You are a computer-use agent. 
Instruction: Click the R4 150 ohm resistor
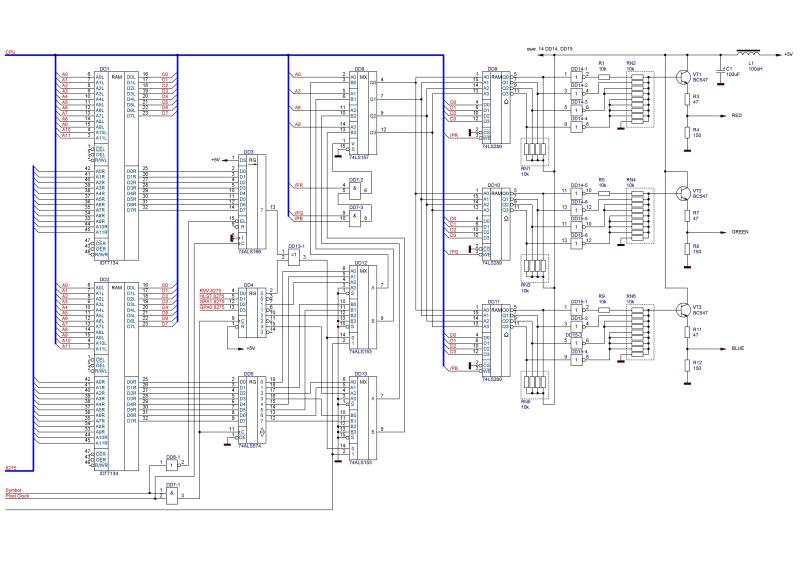[x=688, y=132]
